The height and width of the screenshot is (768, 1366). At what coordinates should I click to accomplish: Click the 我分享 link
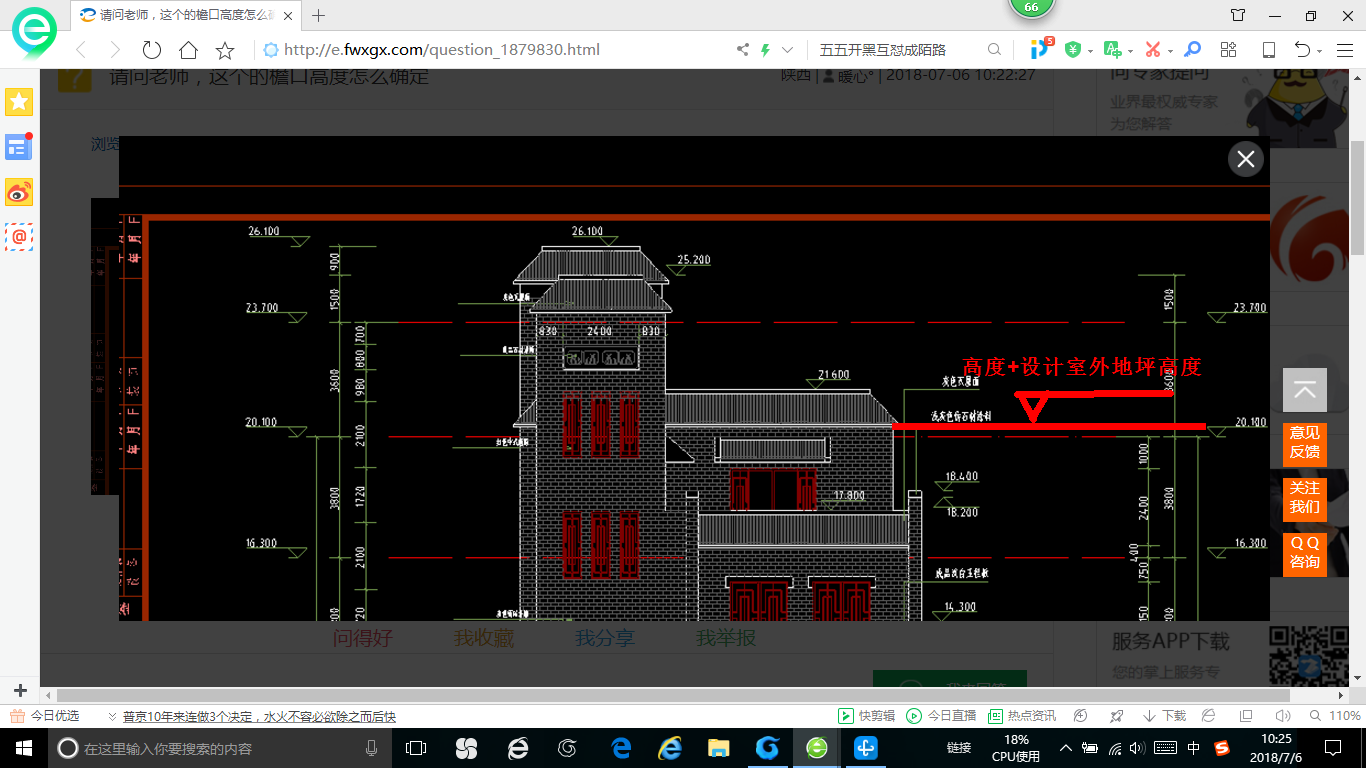coord(605,637)
